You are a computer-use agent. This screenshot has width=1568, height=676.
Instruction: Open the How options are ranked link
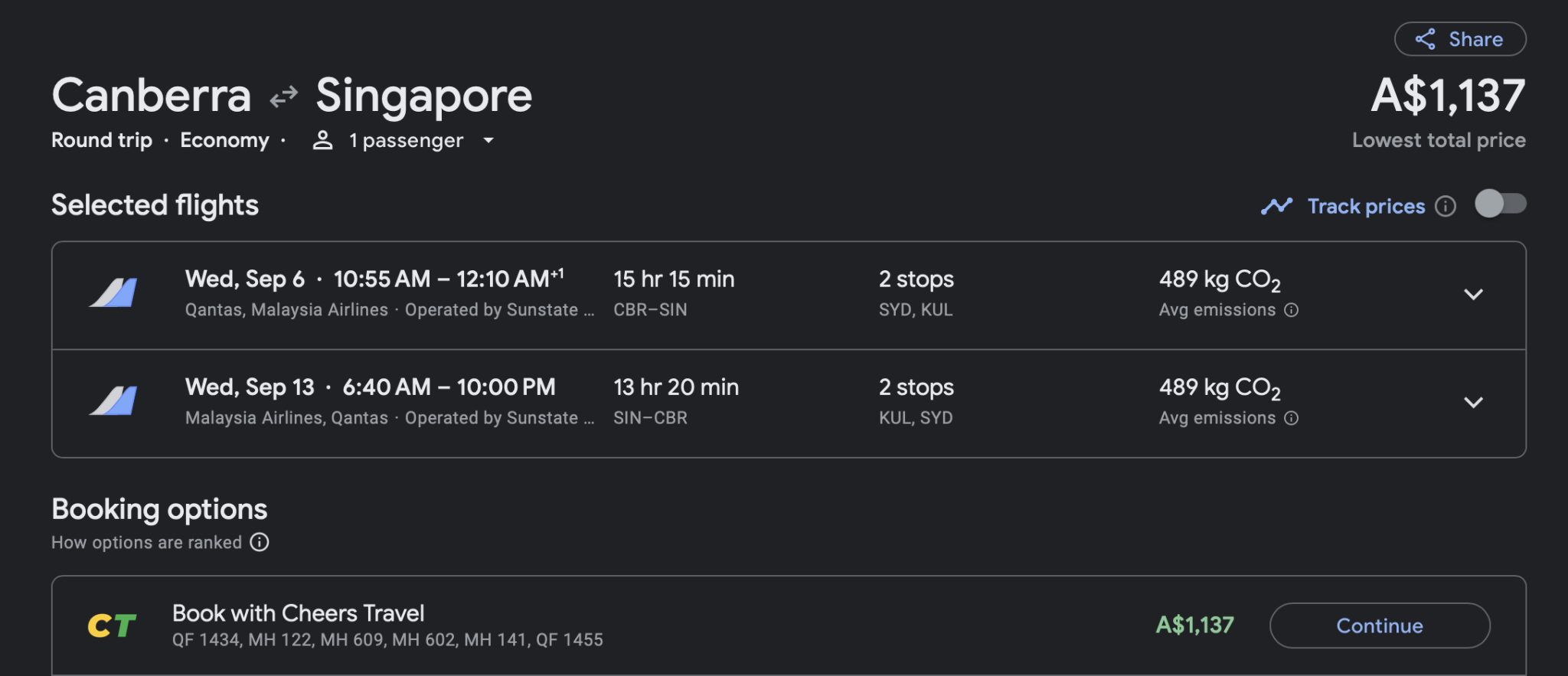tap(146, 543)
